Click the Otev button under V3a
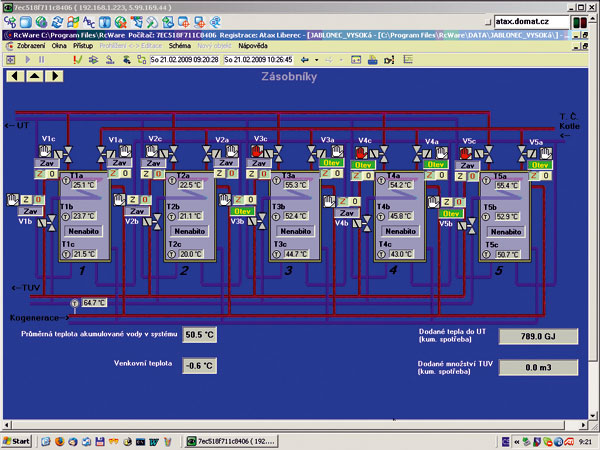This screenshot has height=450, width=600. (331, 163)
